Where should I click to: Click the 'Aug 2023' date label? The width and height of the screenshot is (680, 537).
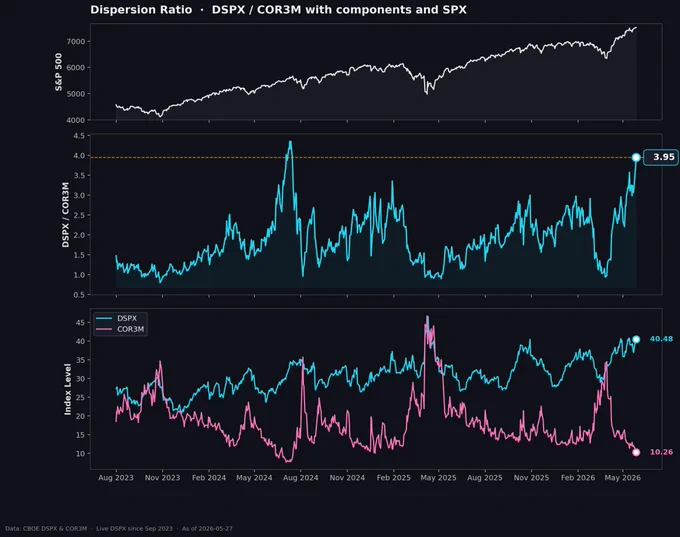point(116,478)
